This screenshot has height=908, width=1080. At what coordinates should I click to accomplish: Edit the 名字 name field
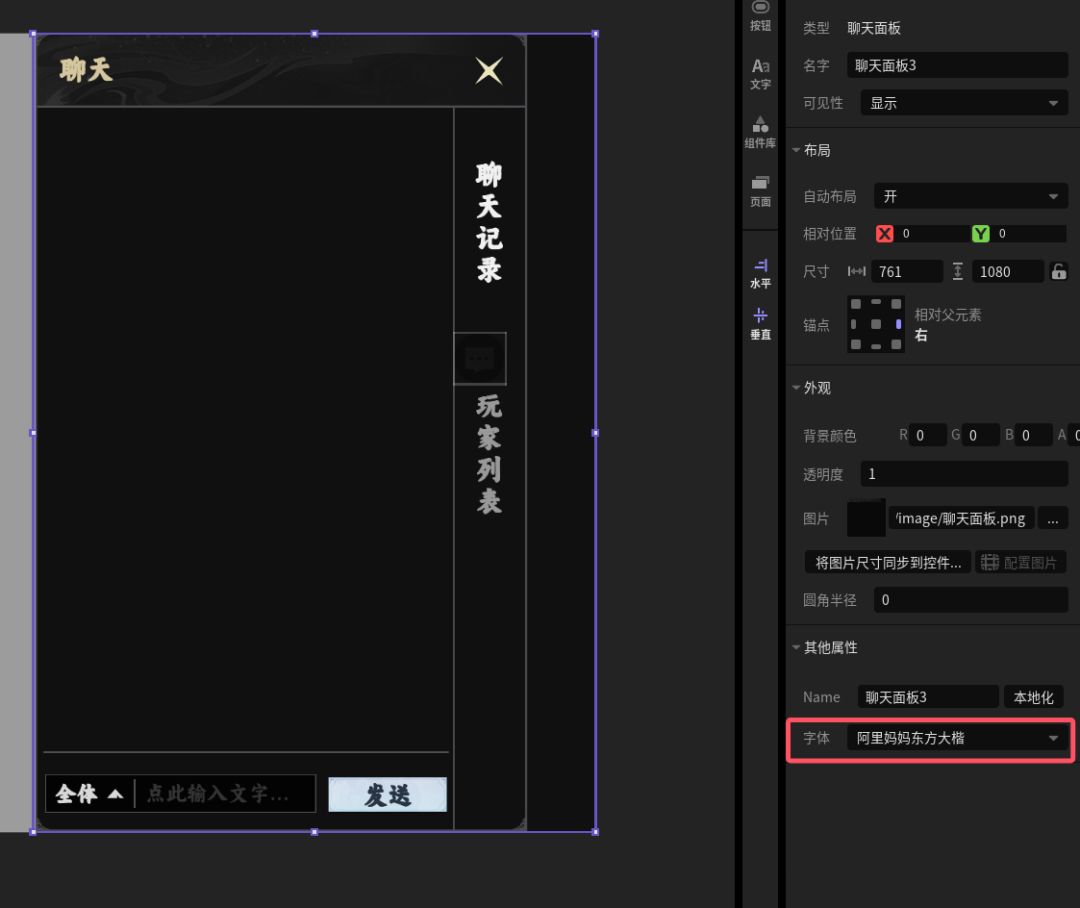[x=957, y=65]
